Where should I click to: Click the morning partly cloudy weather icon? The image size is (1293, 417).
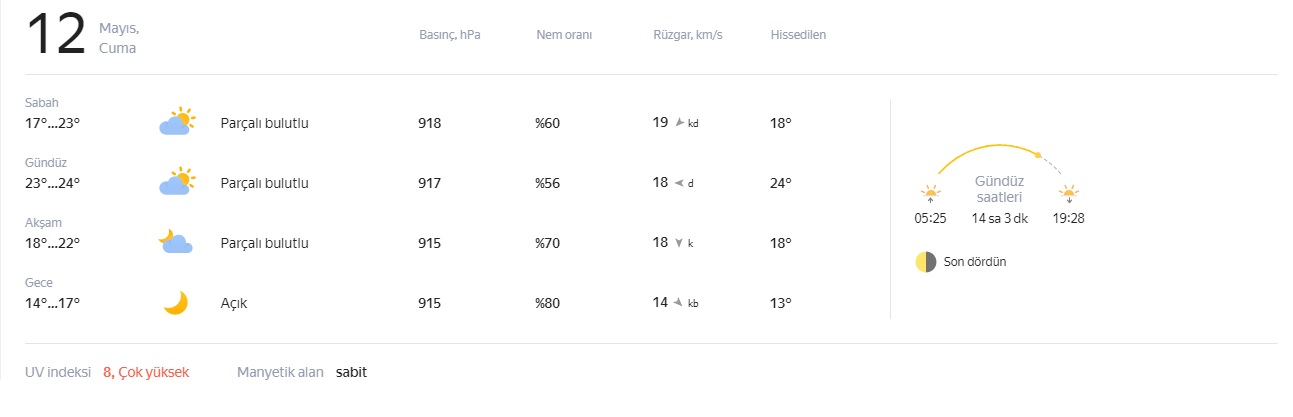[x=177, y=122]
